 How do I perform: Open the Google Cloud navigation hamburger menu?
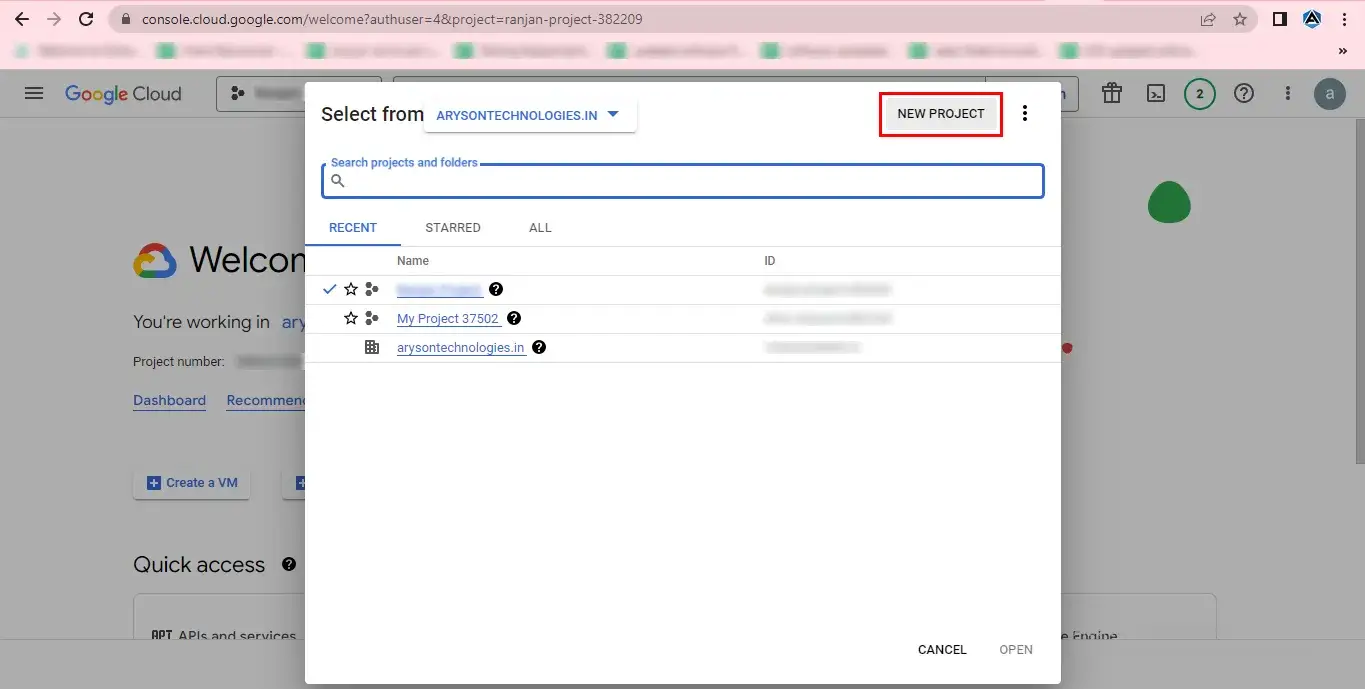pos(34,93)
